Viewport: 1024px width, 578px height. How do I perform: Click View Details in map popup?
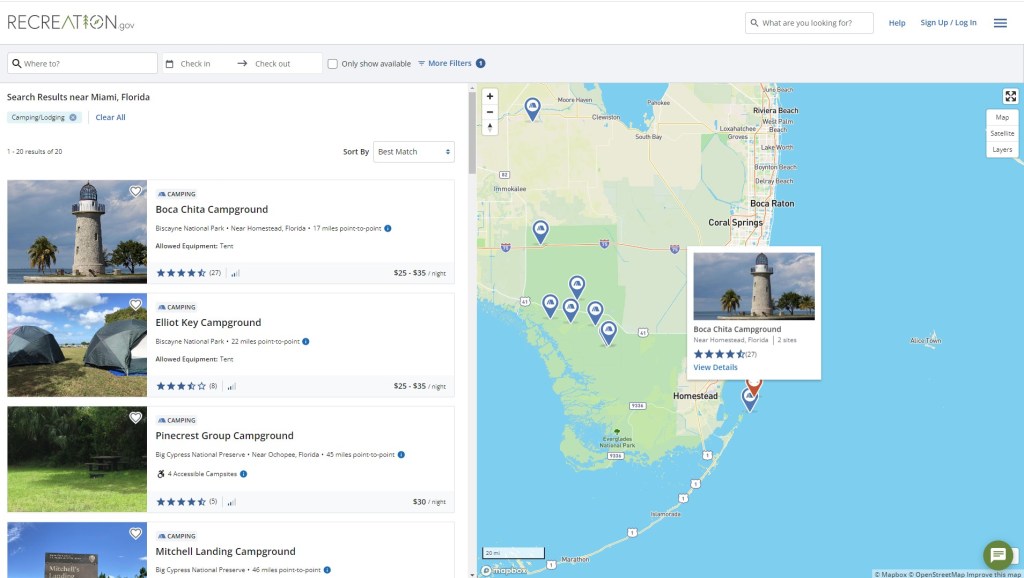pos(715,367)
